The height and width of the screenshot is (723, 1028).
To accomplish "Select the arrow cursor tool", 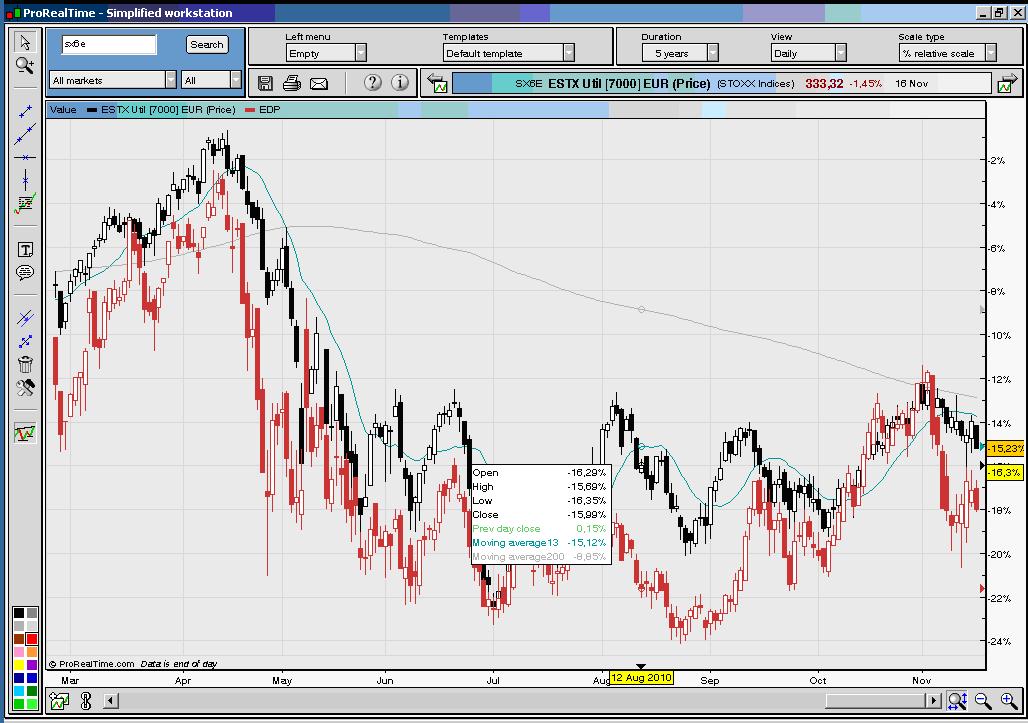I will pos(25,43).
